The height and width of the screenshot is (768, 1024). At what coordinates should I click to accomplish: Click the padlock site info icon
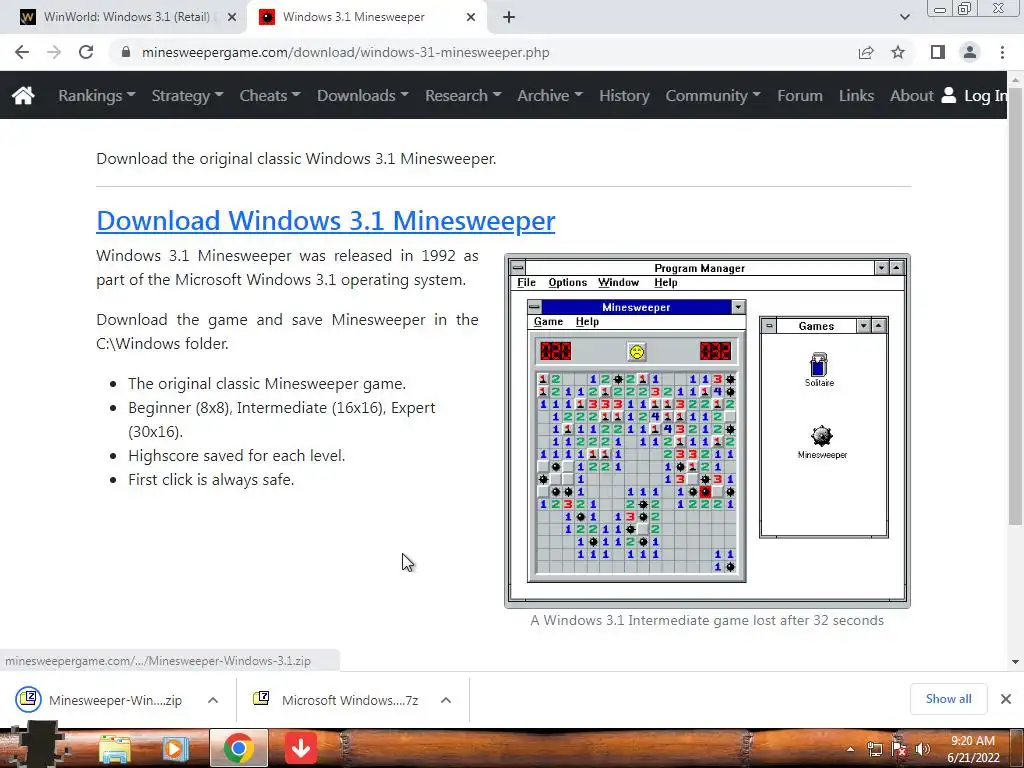tap(126, 52)
